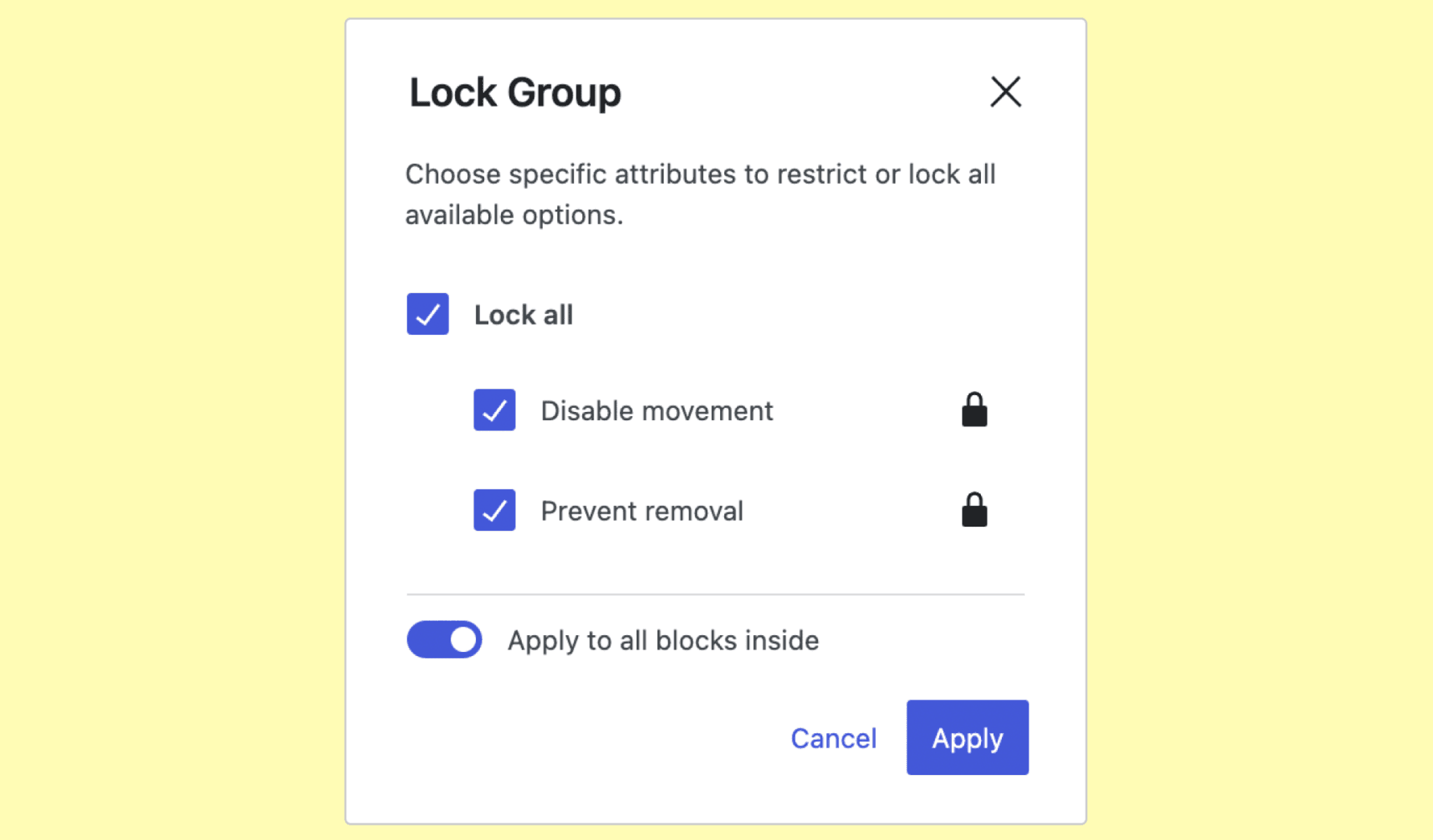Close the Lock Group dialog
This screenshot has width=1433, height=840.
1005,92
